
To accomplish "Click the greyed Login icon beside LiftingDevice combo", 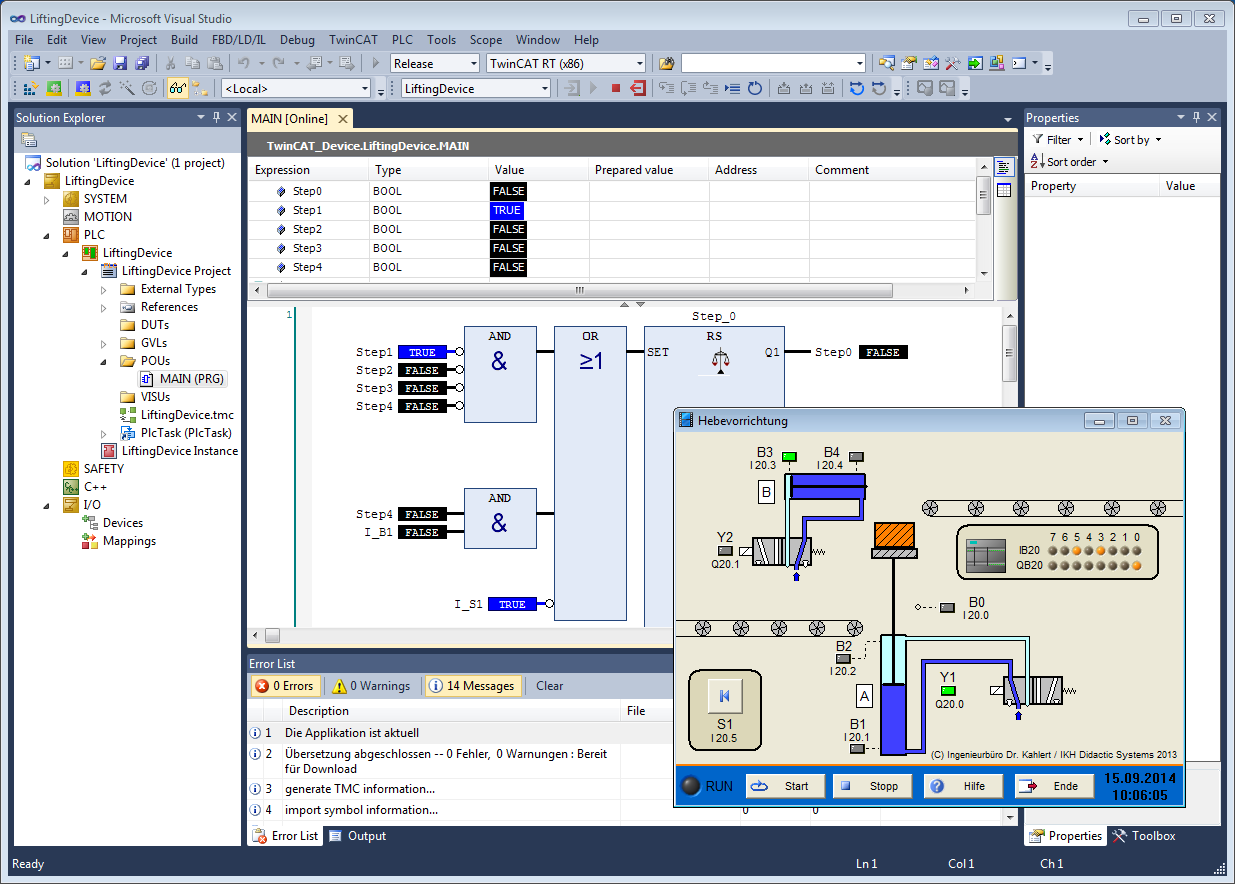I will [x=573, y=88].
